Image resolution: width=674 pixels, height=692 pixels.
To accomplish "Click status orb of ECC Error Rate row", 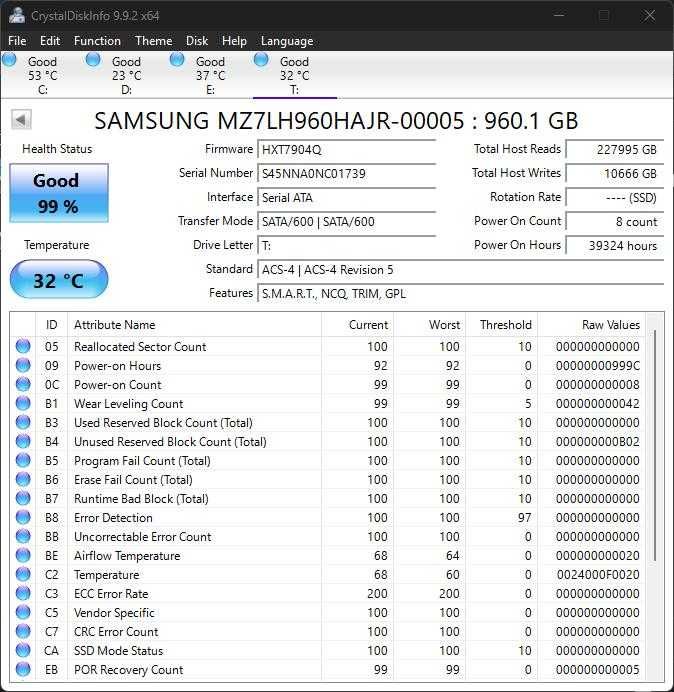I will coord(23,593).
